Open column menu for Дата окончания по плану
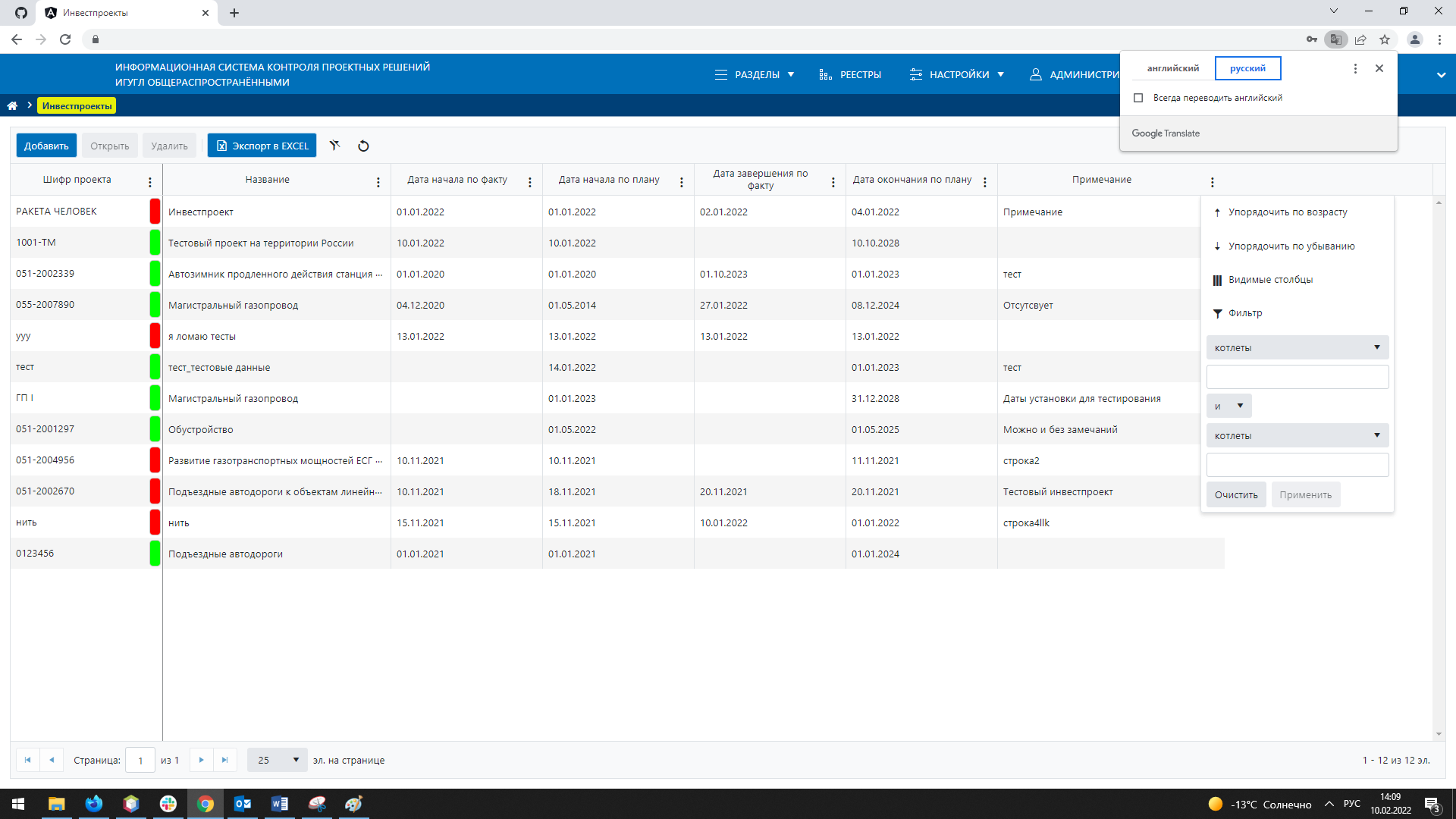 coord(984,182)
